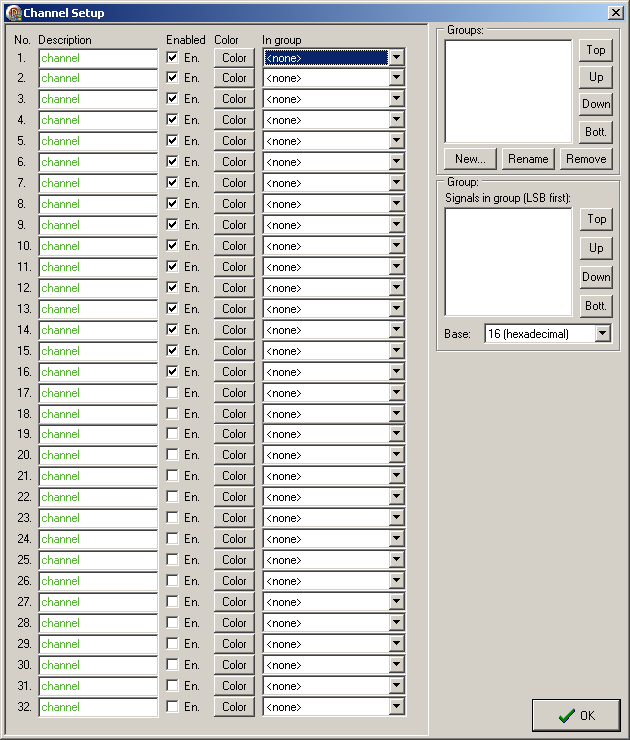Open the Color picker for channel 21
The height and width of the screenshot is (740, 630).
point(234,476)
